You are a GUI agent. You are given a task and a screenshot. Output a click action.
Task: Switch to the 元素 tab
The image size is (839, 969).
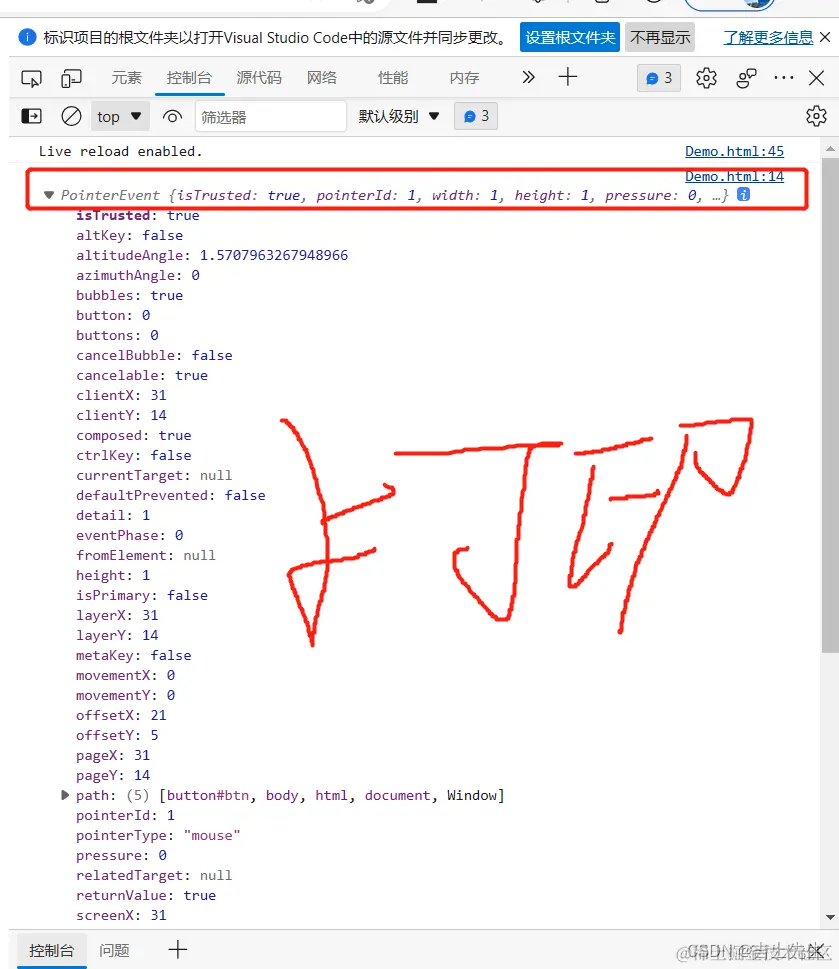[x=127, y=78]
